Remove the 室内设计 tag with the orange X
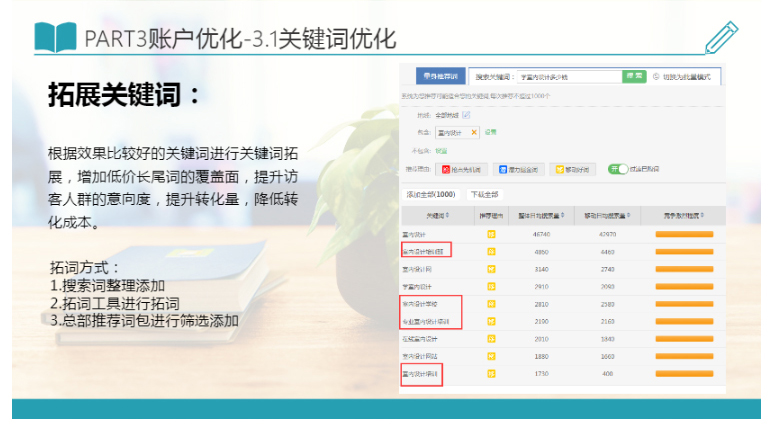Screen dimensions: 775x424 (x=474, y=132)
